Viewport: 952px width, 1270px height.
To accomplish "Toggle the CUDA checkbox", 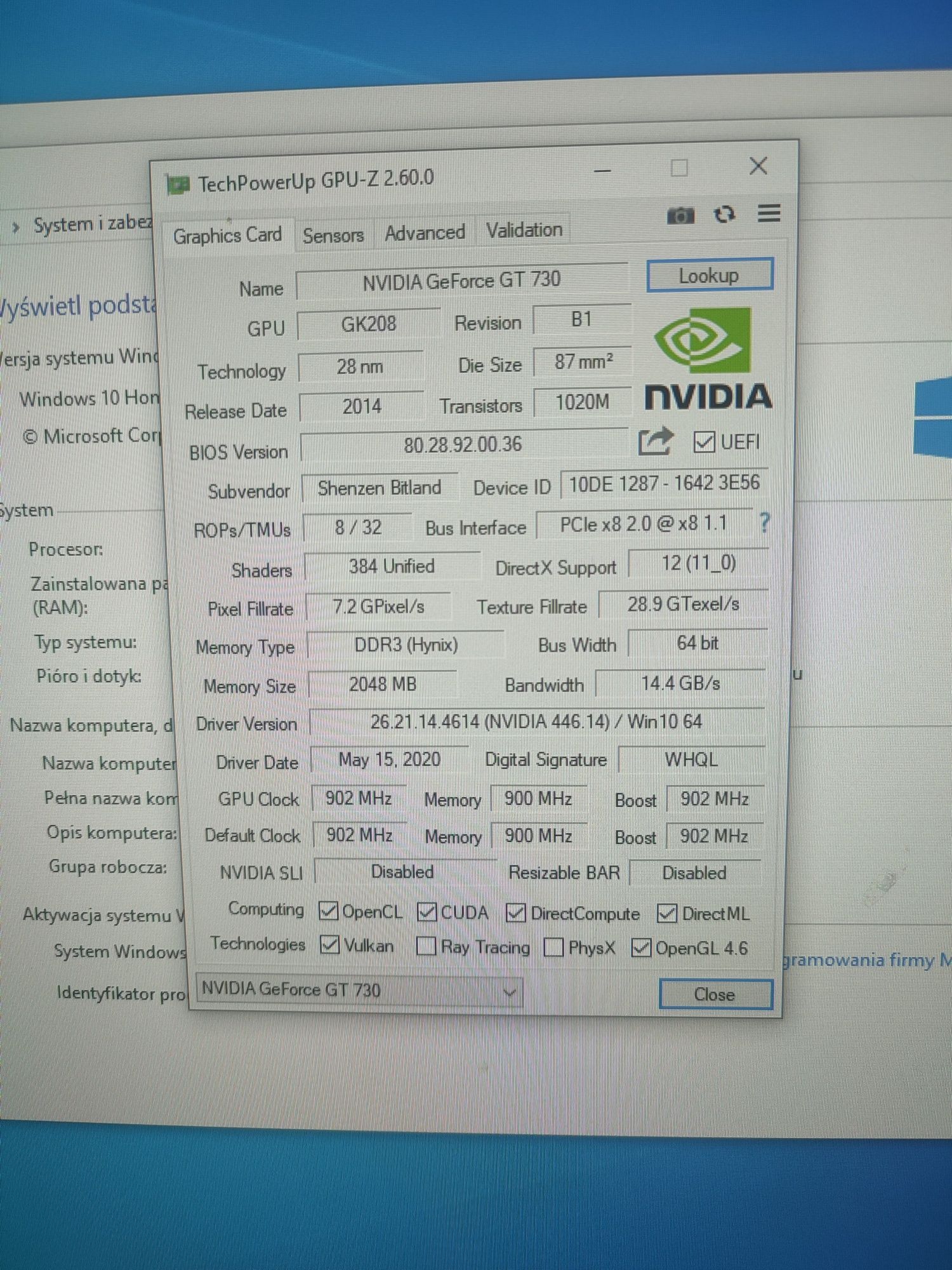I will point(426,912).
